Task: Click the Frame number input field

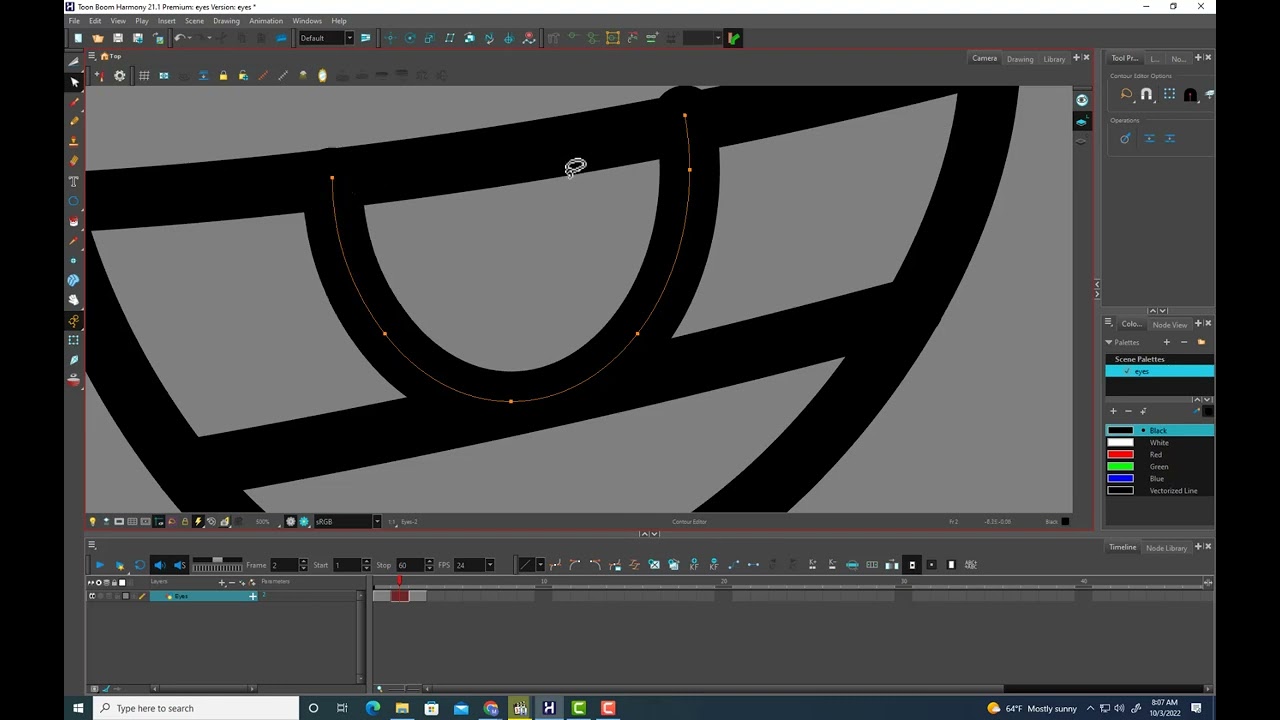Action: pos(284,565)
